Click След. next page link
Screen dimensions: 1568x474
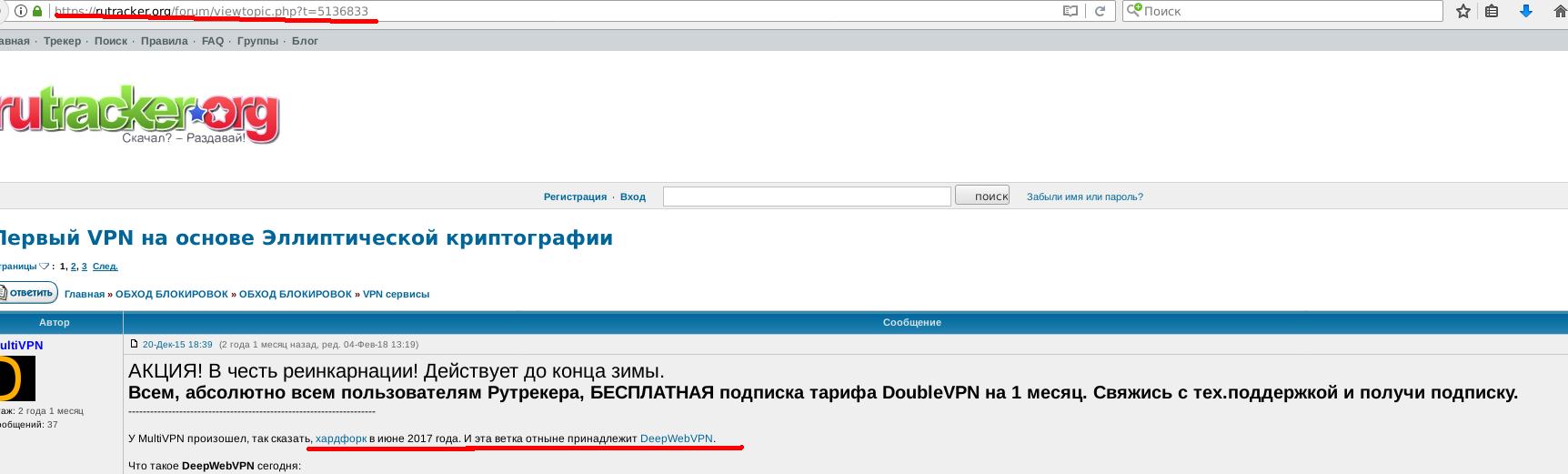[106, 267]
